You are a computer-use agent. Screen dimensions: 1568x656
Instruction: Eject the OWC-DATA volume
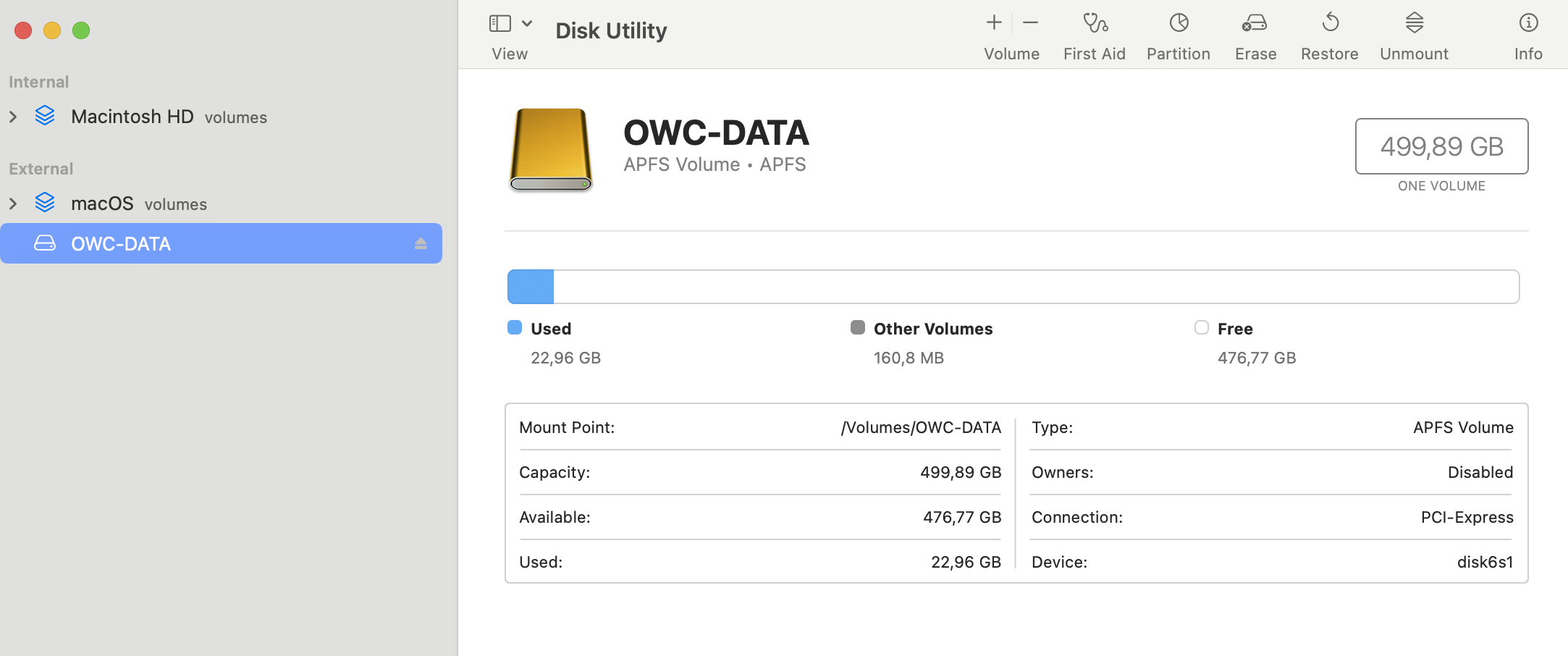click(x=421, y=244)
